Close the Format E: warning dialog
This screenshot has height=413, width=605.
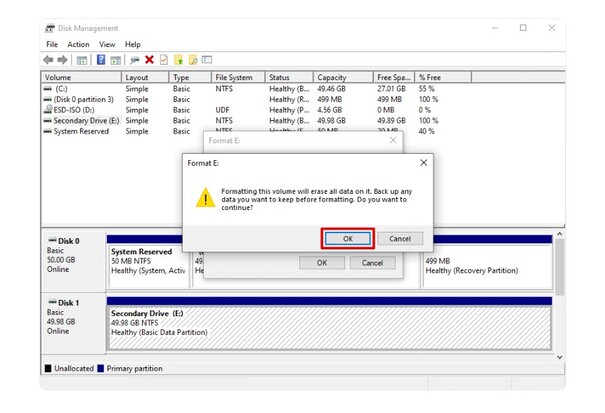422,162
